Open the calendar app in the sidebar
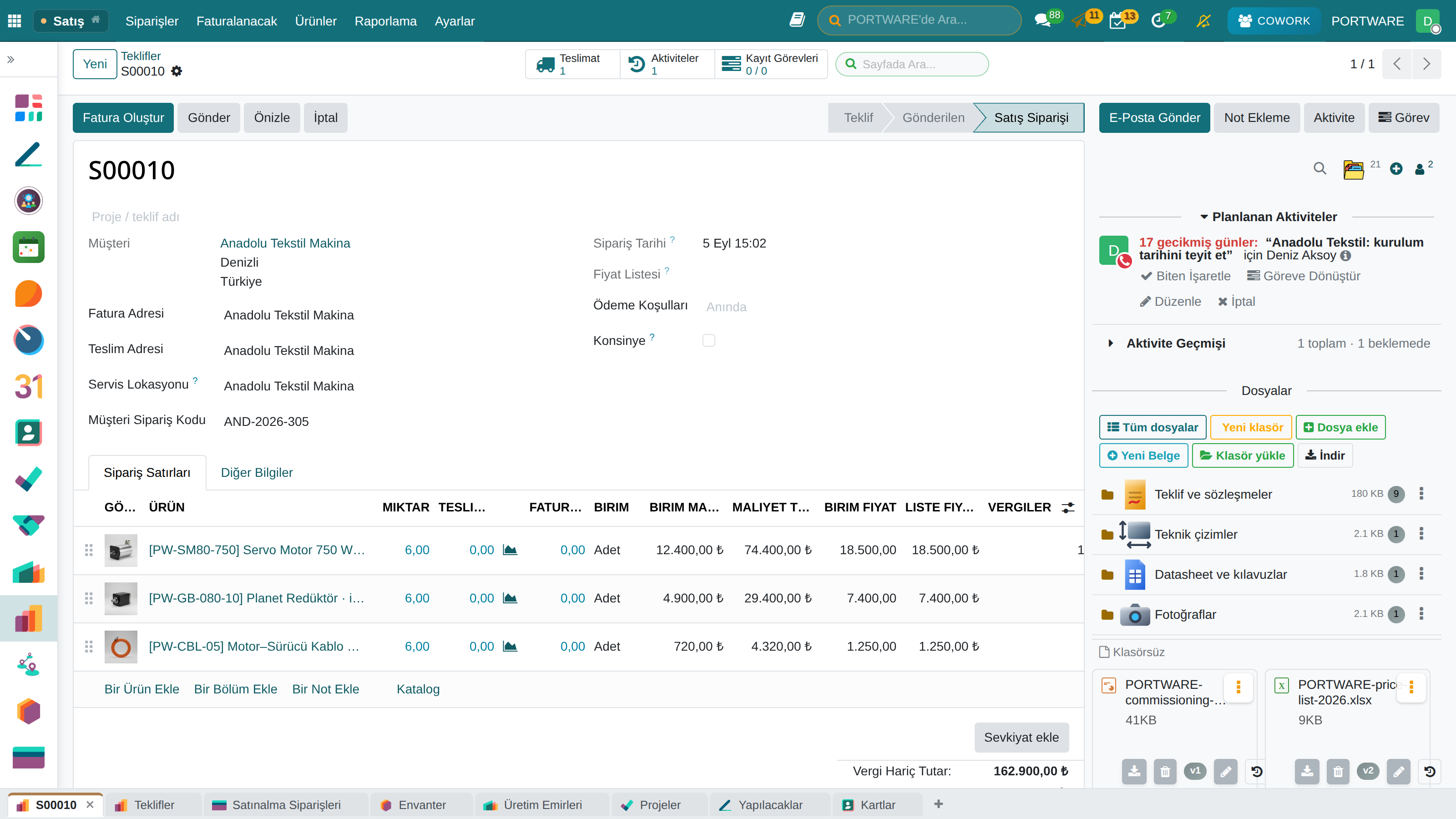Screen dimensions: 1456x819 click(x=29, y=247)
